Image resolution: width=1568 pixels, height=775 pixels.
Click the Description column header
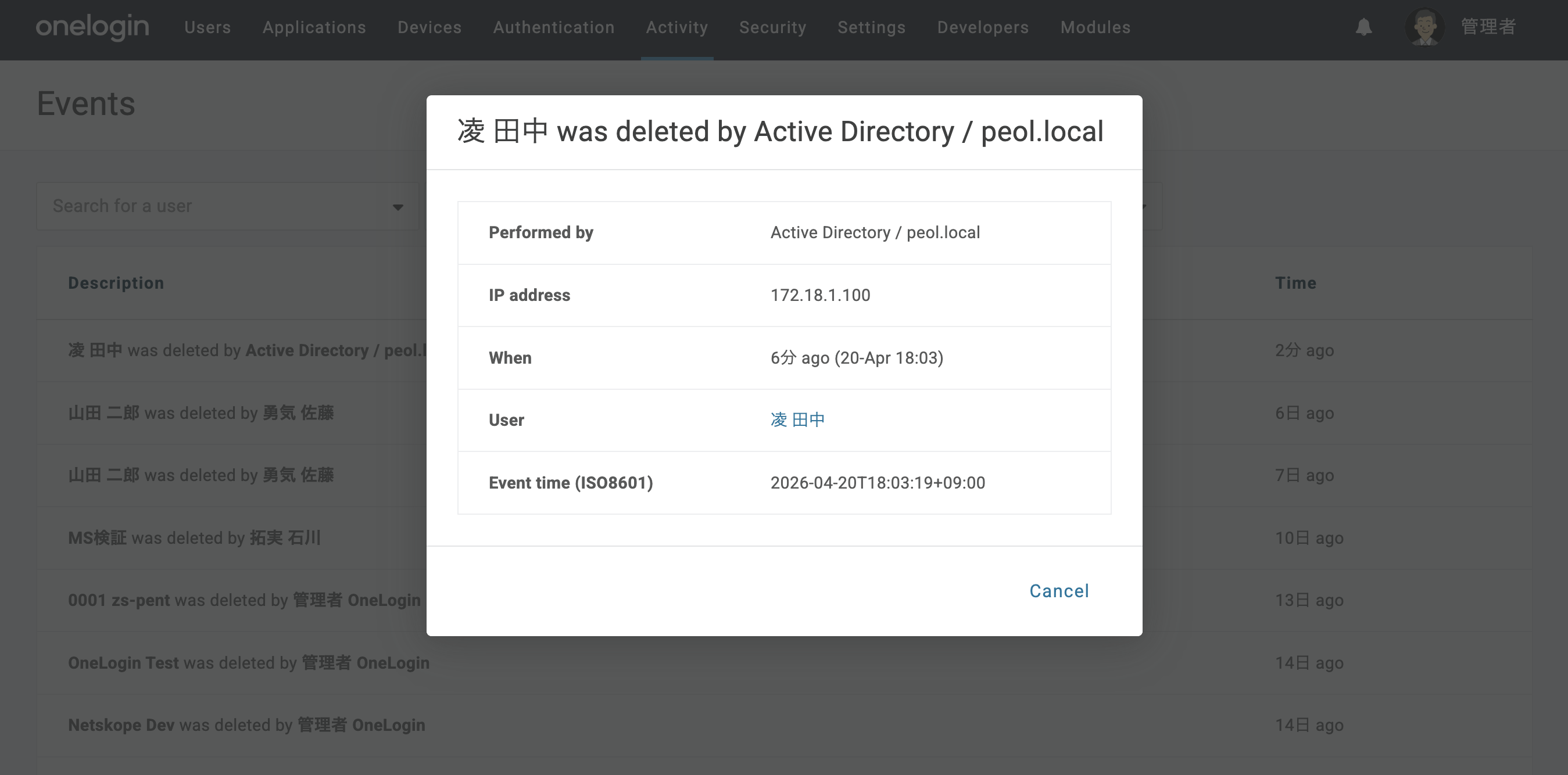[x=116, y=283]
